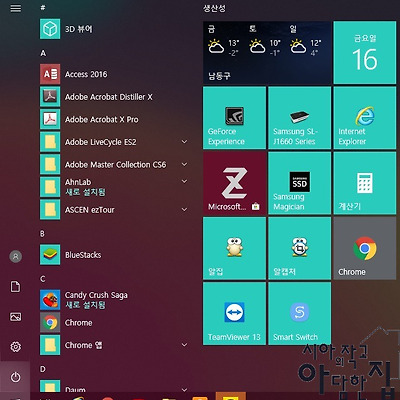Launch TeamViewer 13 tile

pos(234,314)
